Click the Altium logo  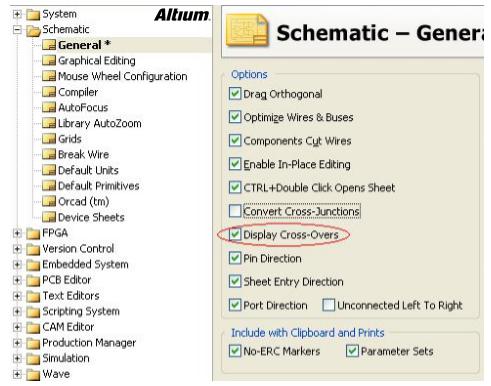182,15
